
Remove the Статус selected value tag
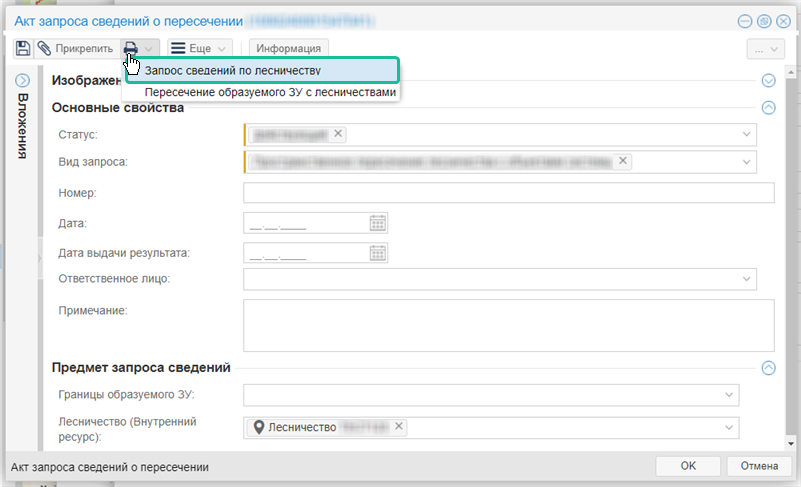(x=338, y=134)
